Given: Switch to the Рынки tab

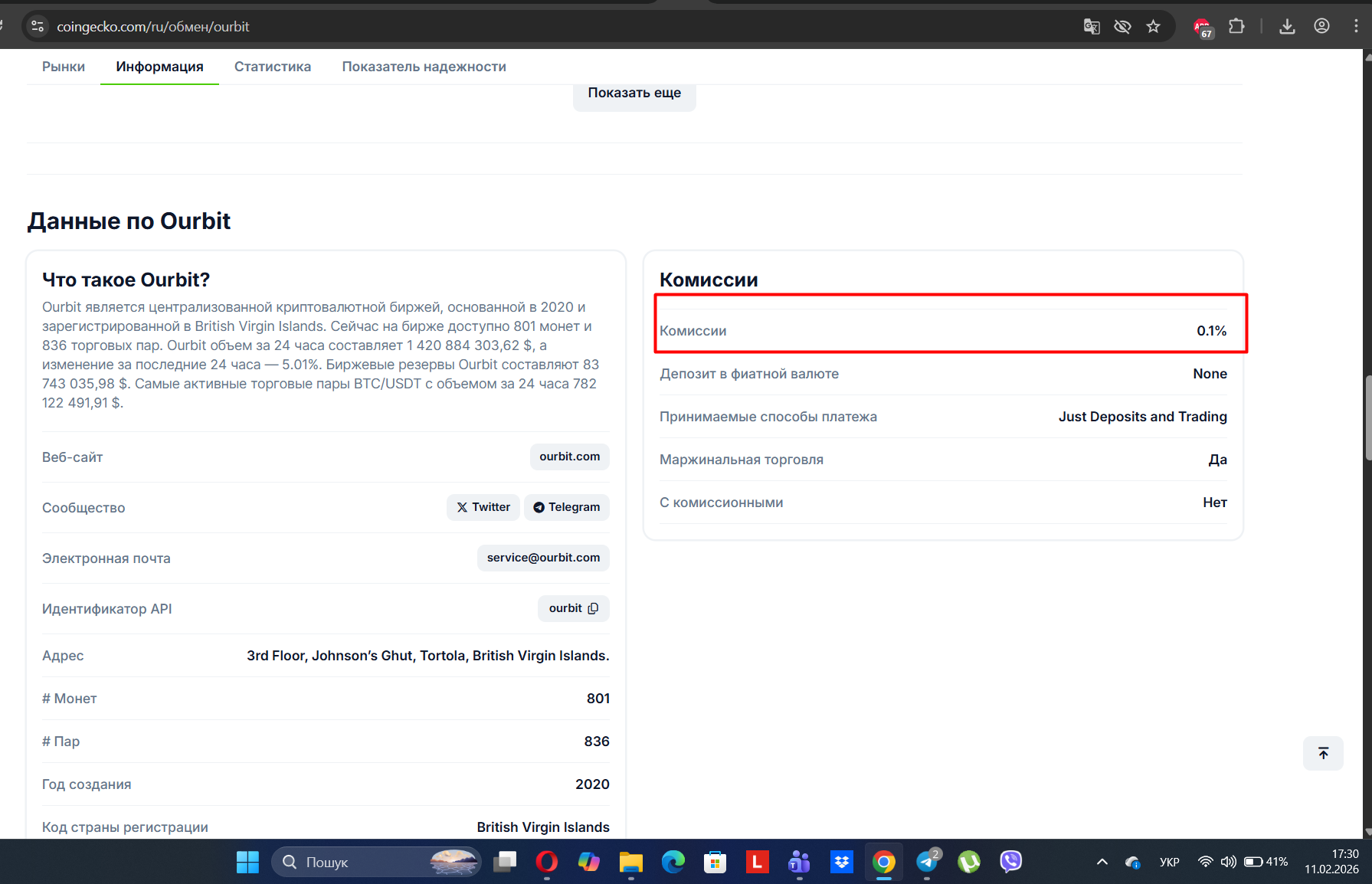Looking at the screenshot, I should click(x=64, y=67).
